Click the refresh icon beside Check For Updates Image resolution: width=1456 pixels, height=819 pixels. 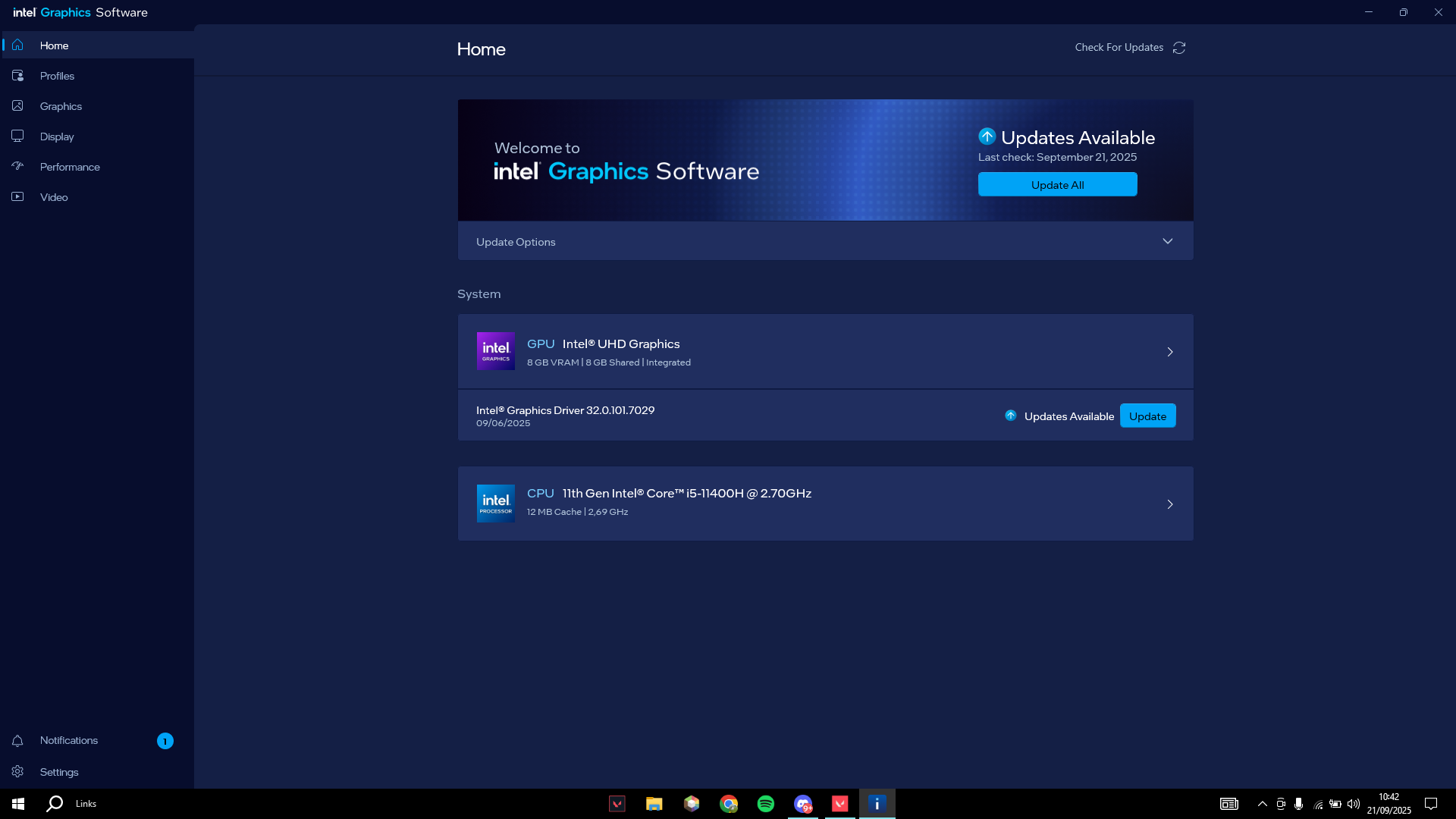[1179, 48]
